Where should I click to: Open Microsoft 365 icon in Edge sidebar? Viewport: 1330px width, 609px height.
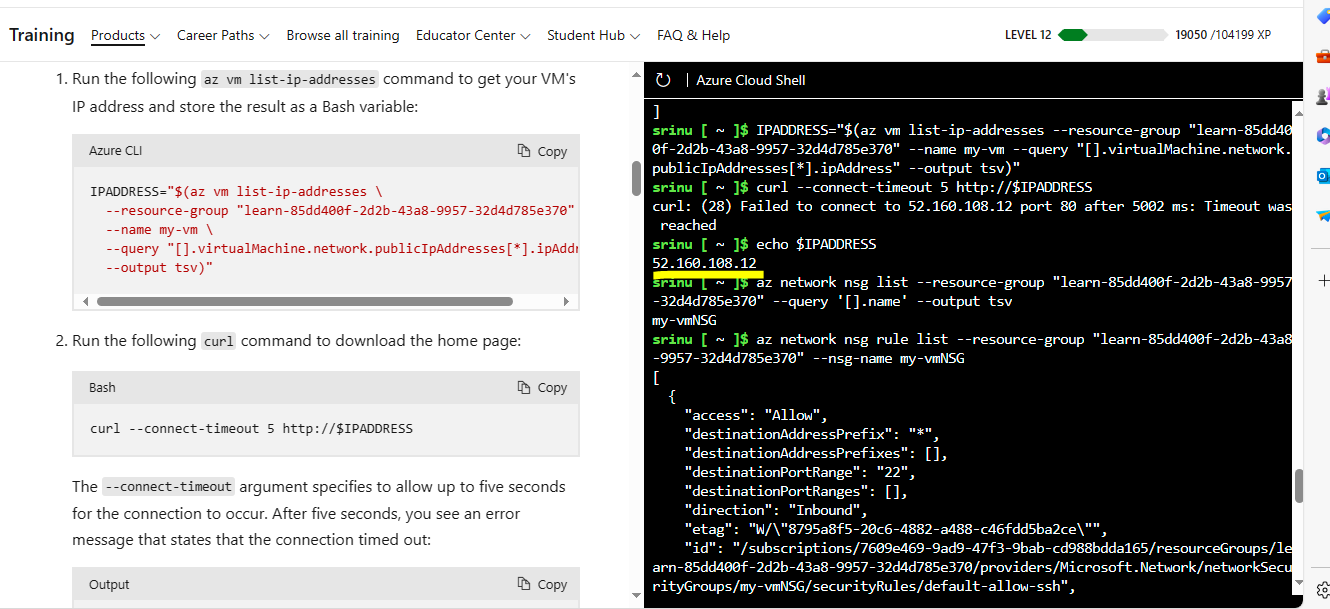pyautogui.click(x=1322, y=135)
